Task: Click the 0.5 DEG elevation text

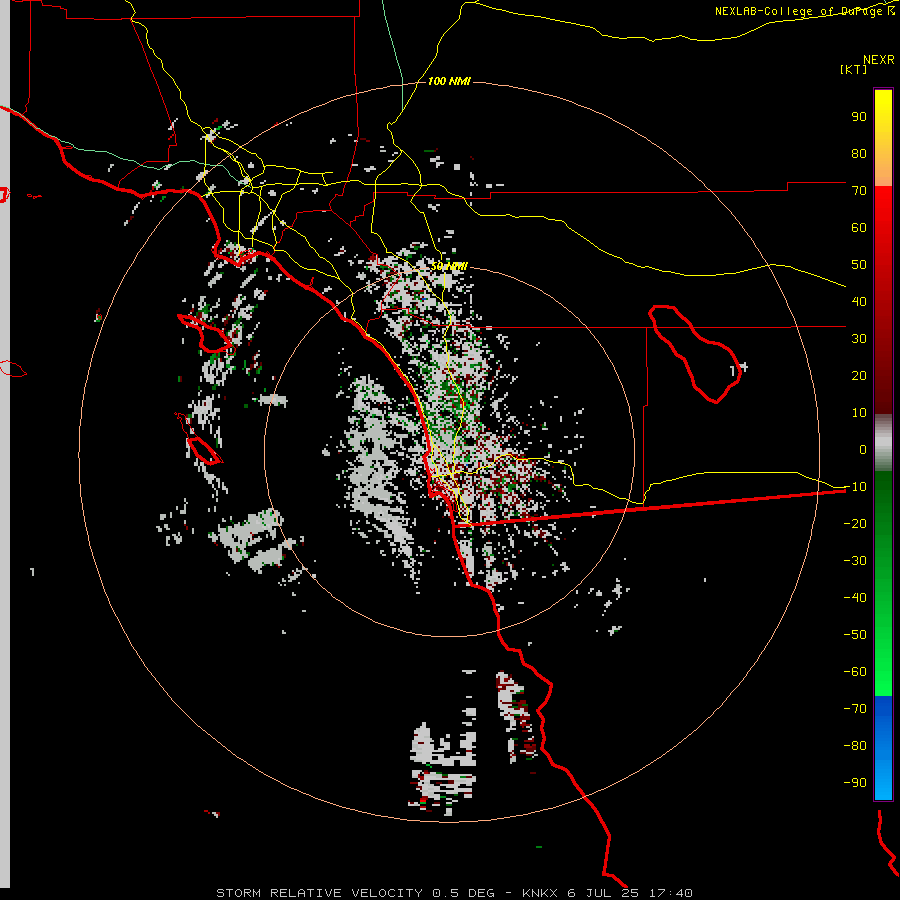Action: (463, 893)
